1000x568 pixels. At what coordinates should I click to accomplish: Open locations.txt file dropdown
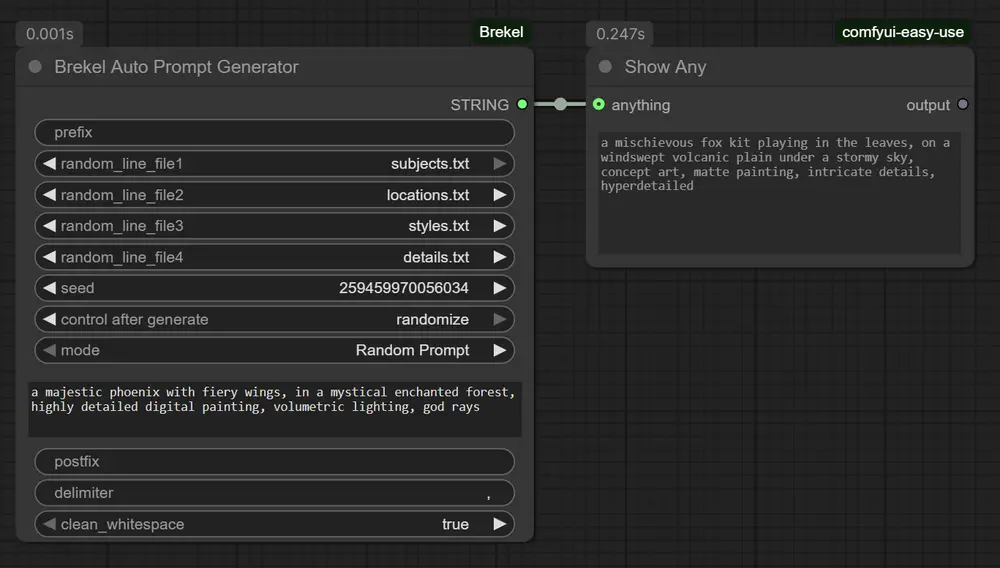tap(428, 195)
